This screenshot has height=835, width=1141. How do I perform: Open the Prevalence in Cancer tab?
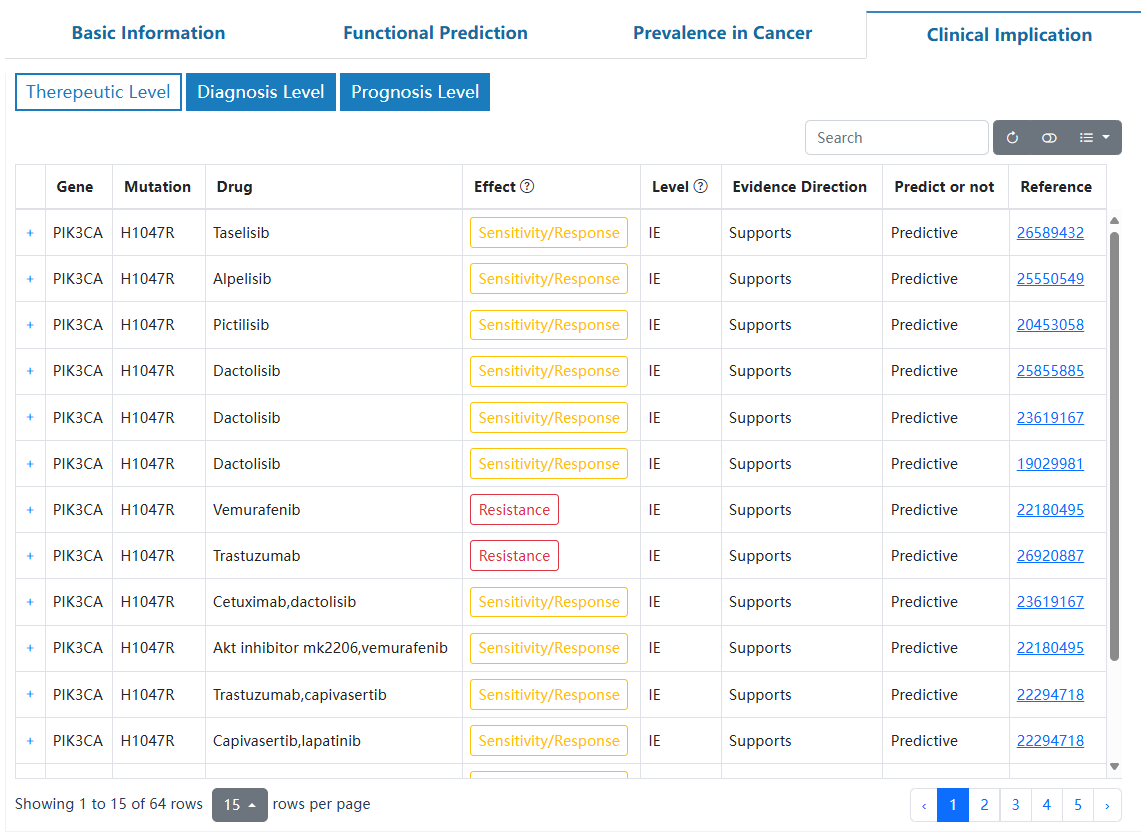722,33
